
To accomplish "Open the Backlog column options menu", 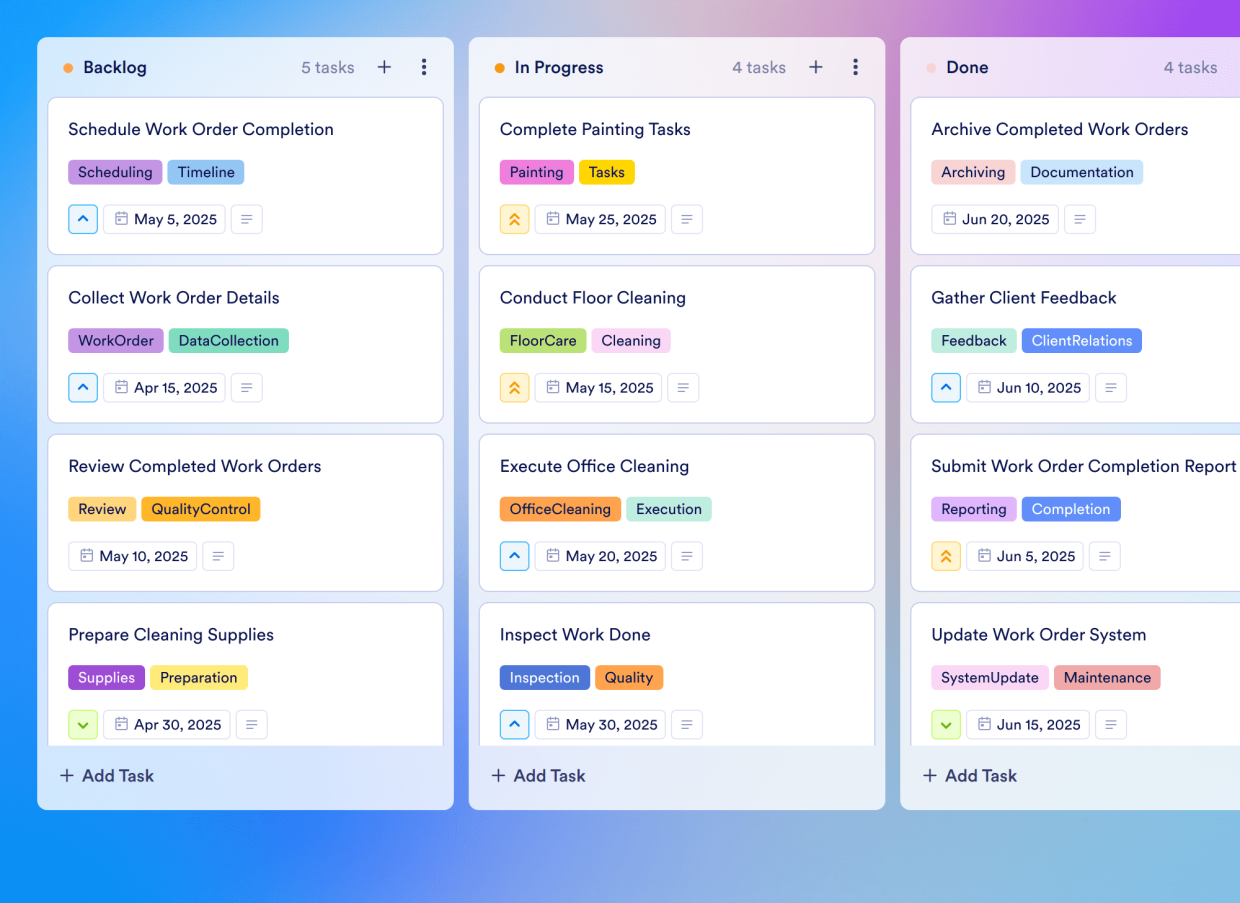I will coord(424,67).
